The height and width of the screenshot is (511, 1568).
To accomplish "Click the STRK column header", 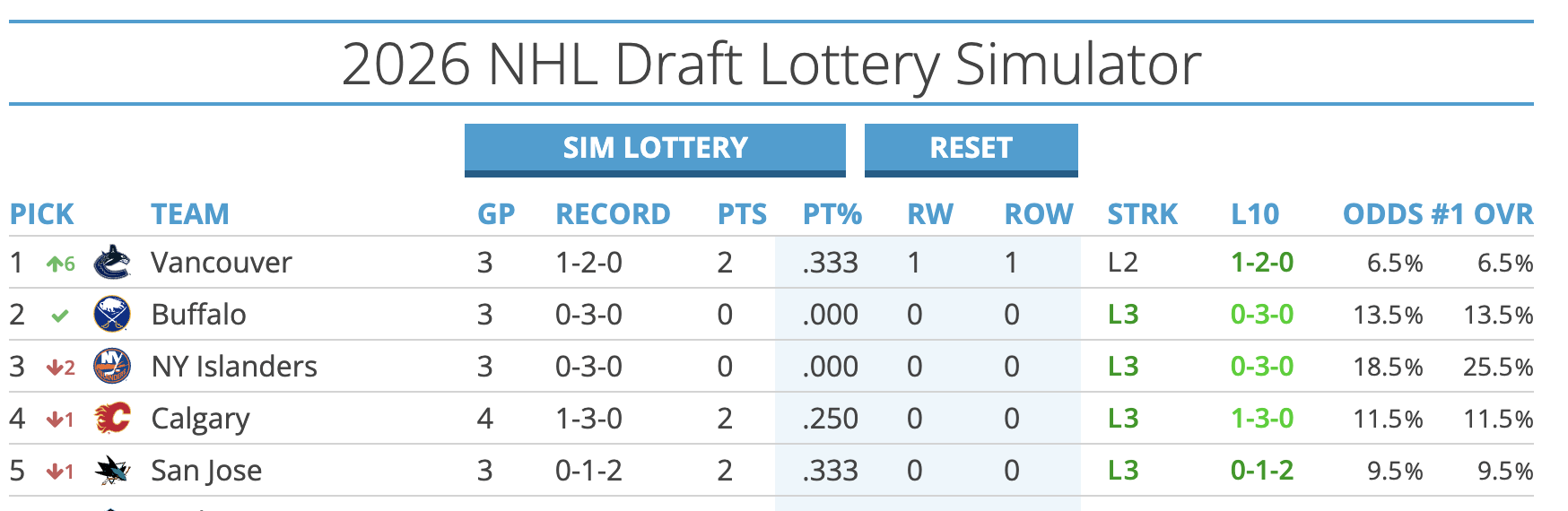I will 1142,214.
